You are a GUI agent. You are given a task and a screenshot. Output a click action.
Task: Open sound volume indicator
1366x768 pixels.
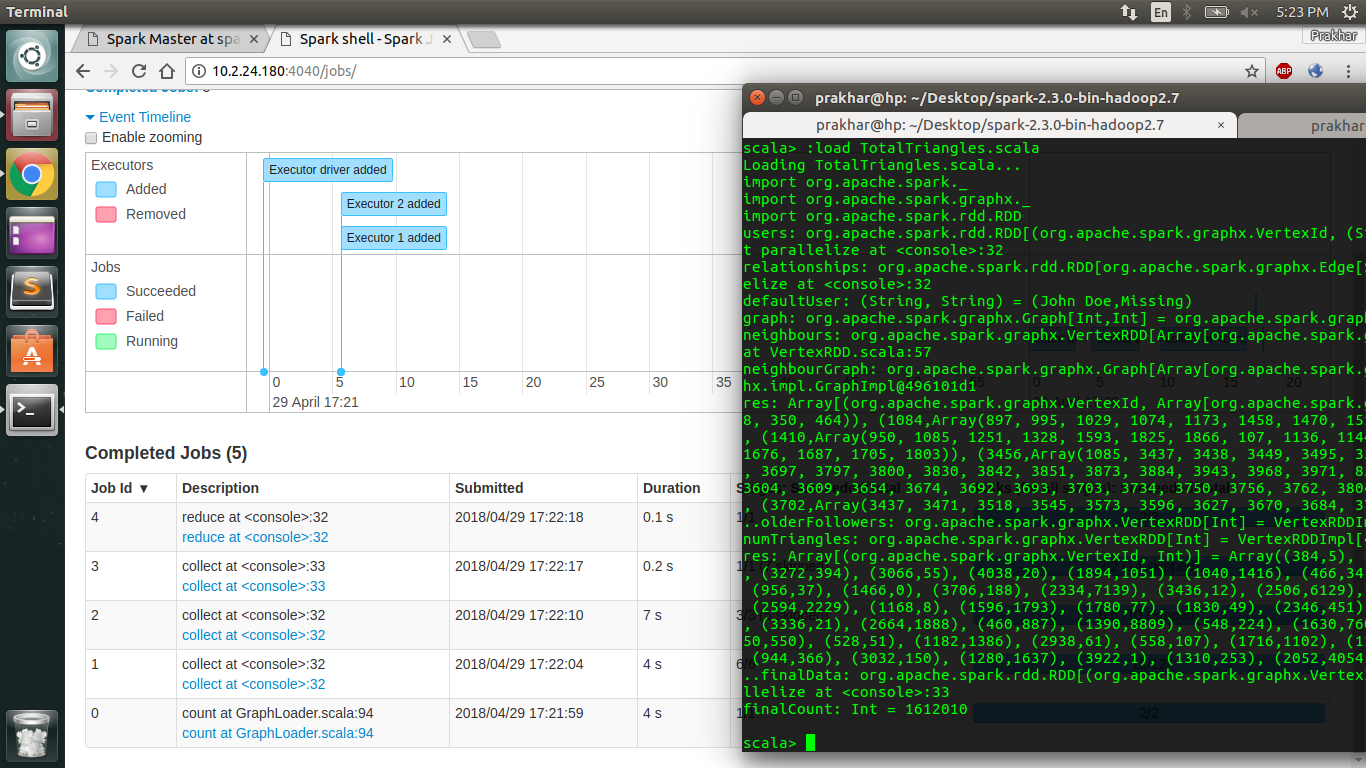click(1249, 12)
